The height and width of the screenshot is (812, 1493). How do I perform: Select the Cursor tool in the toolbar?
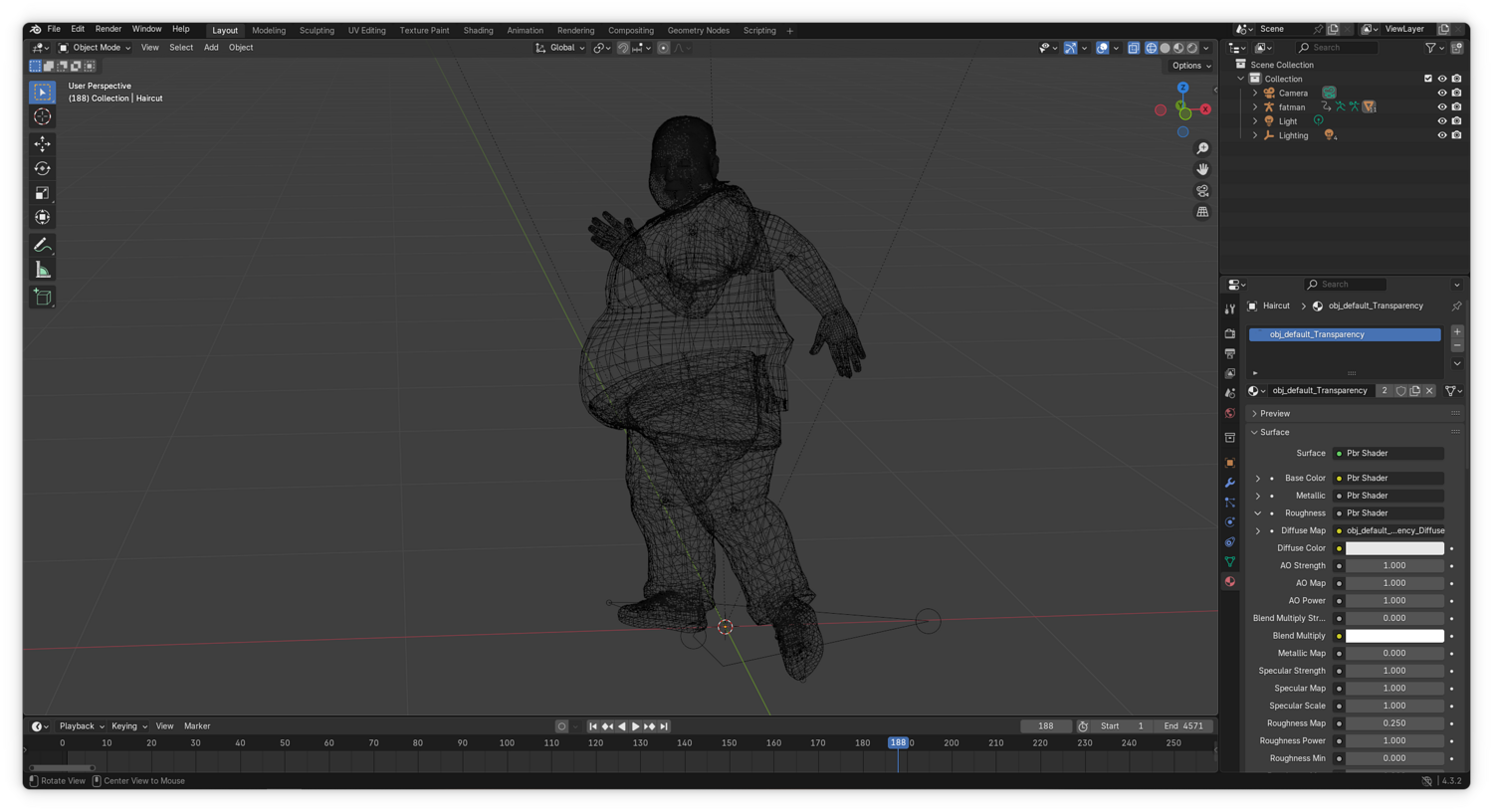(x=42, y=117)
